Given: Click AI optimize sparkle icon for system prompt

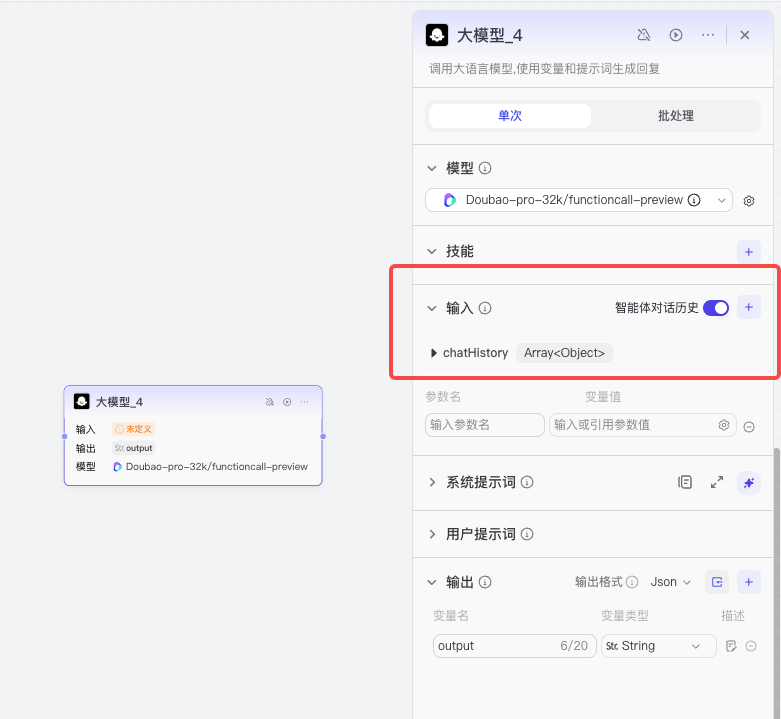Looking at the screenshot, I should tap(749, 482).
